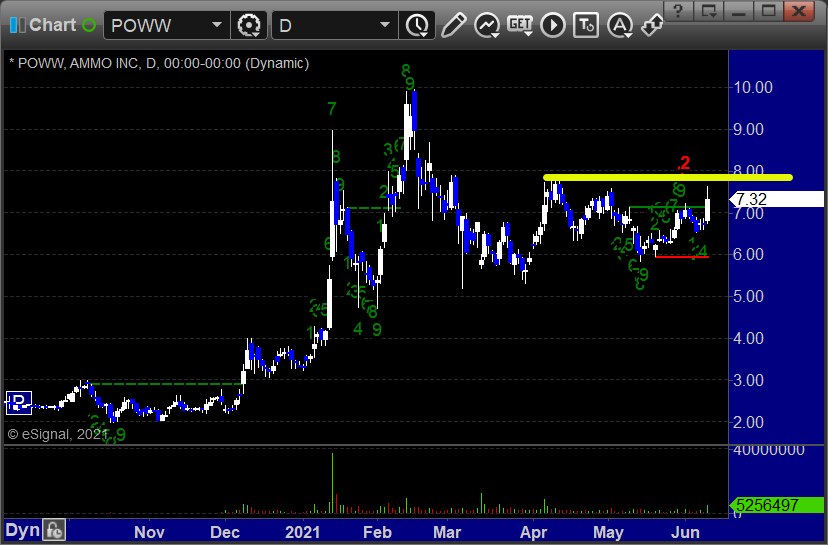The width and height of the screenshot is (828, 545).
Task: Open the symbol settings gear menu
Action: point(249,25)
